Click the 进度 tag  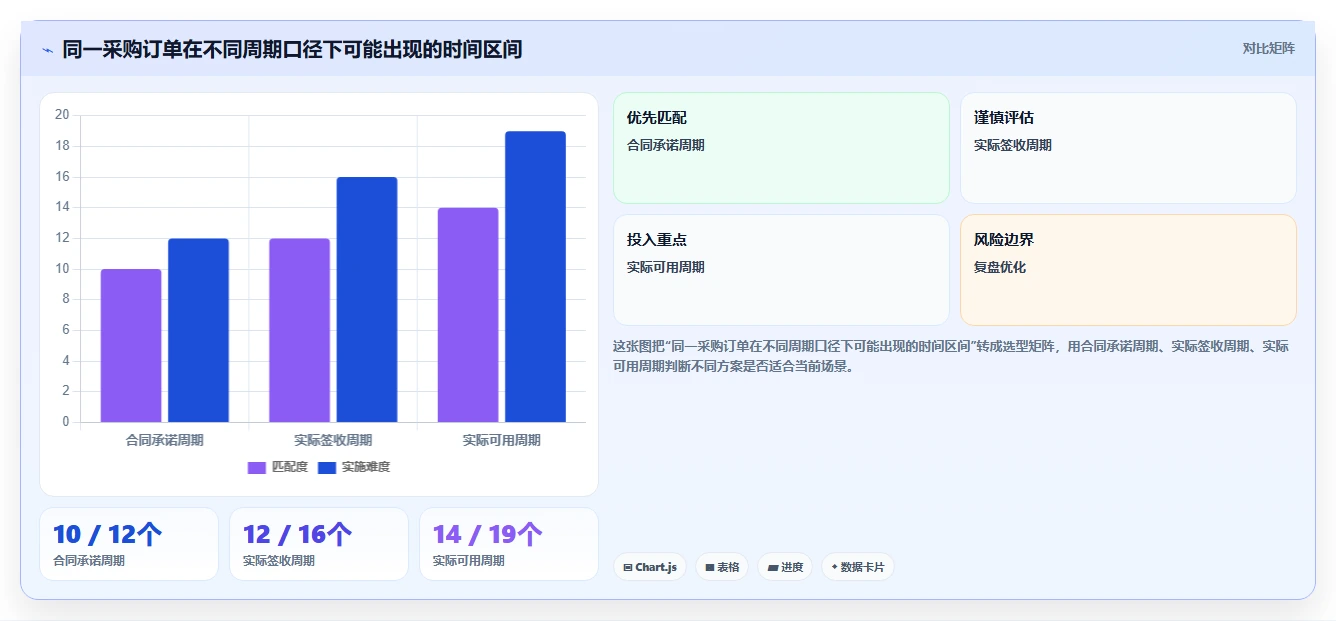click(x=785, y=567)
